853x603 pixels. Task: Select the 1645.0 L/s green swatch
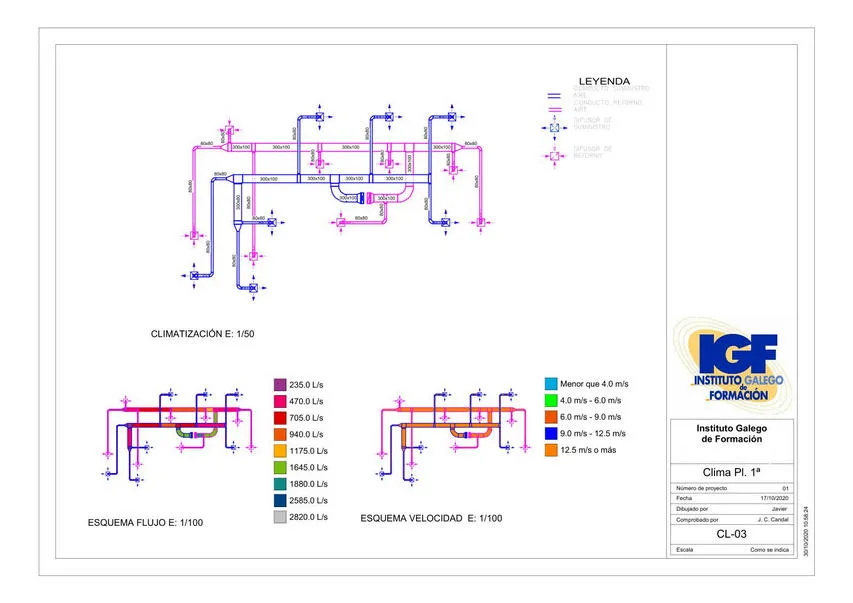coord(280,467)
